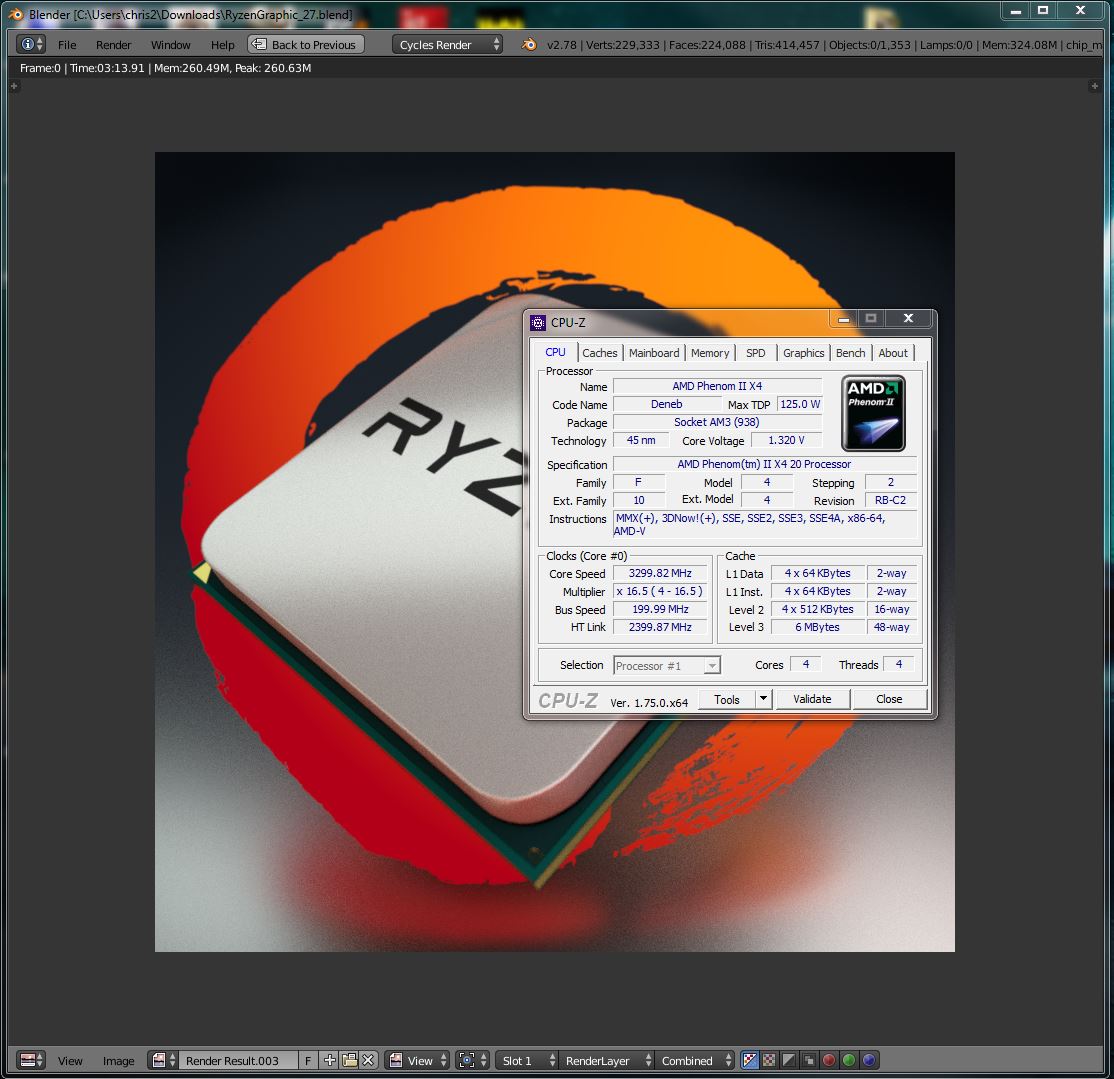Display the Z-buffer channel
The height and width of the screenshot is (1079, 1114).
click(809, 1061)
